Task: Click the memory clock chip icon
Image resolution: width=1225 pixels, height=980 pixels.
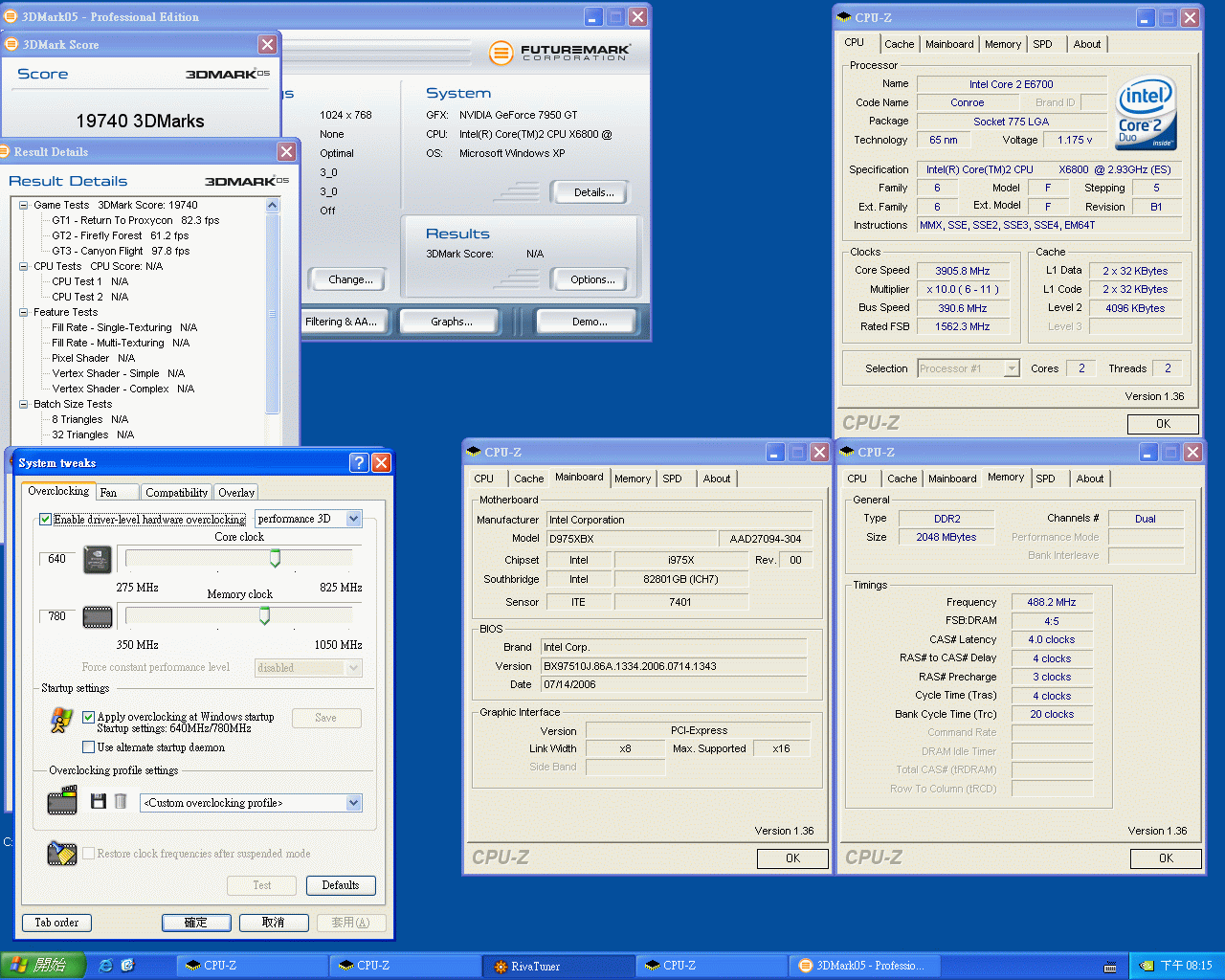Action: click(98, 617)
